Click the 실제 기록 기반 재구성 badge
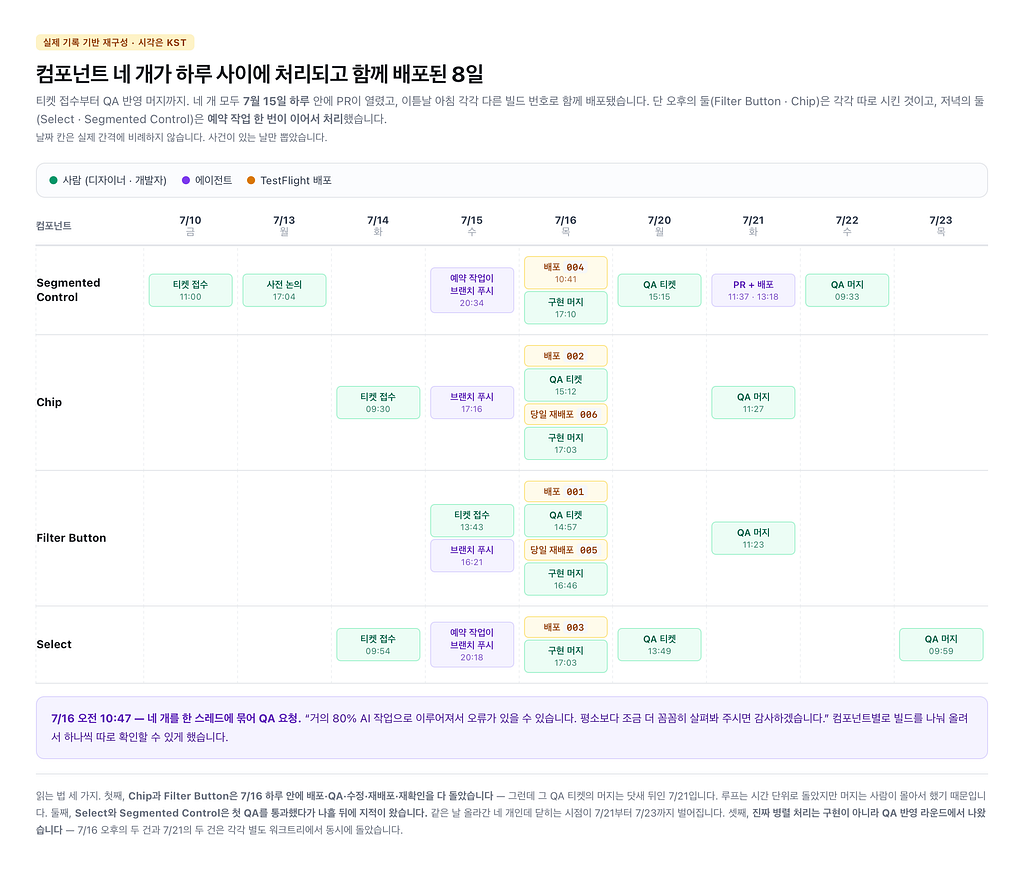This screenshot has width=1024, height=885. pyautogui.click(x=115, y=42)
